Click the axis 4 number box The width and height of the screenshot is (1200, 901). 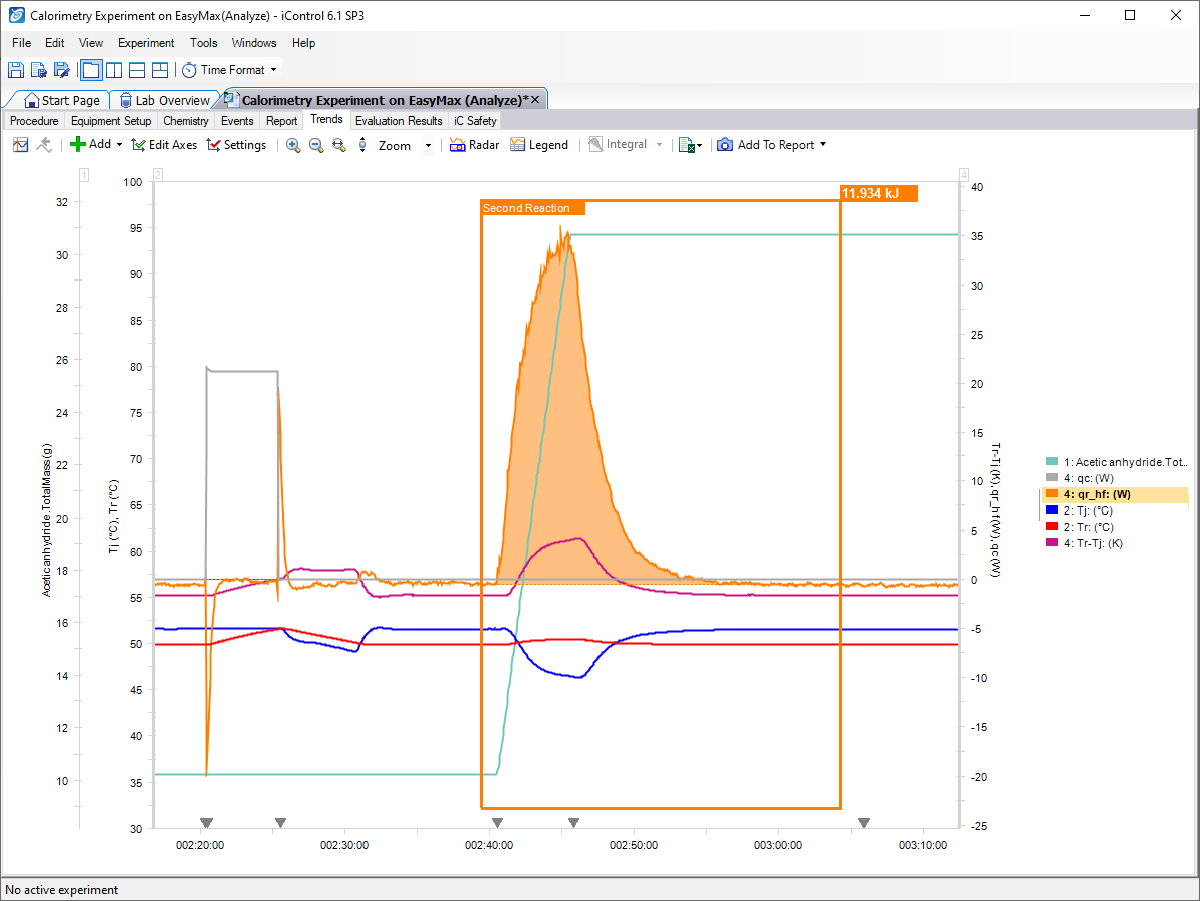[964, 175]
